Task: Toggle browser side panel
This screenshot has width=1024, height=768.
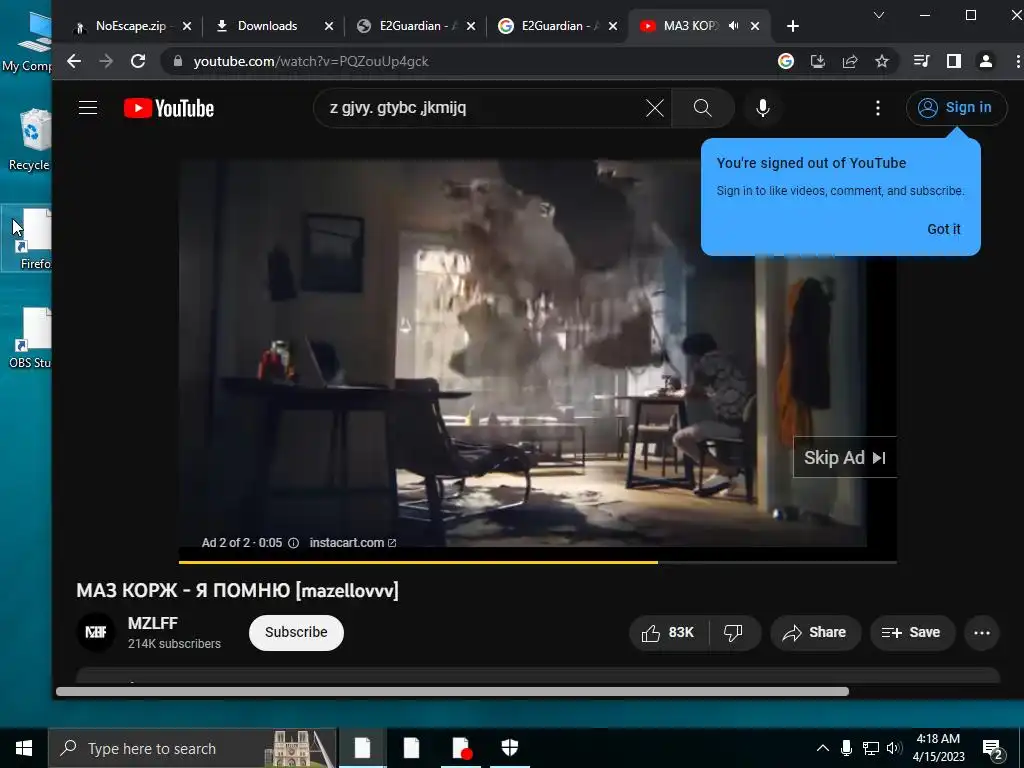Action: tap(953, 61)
